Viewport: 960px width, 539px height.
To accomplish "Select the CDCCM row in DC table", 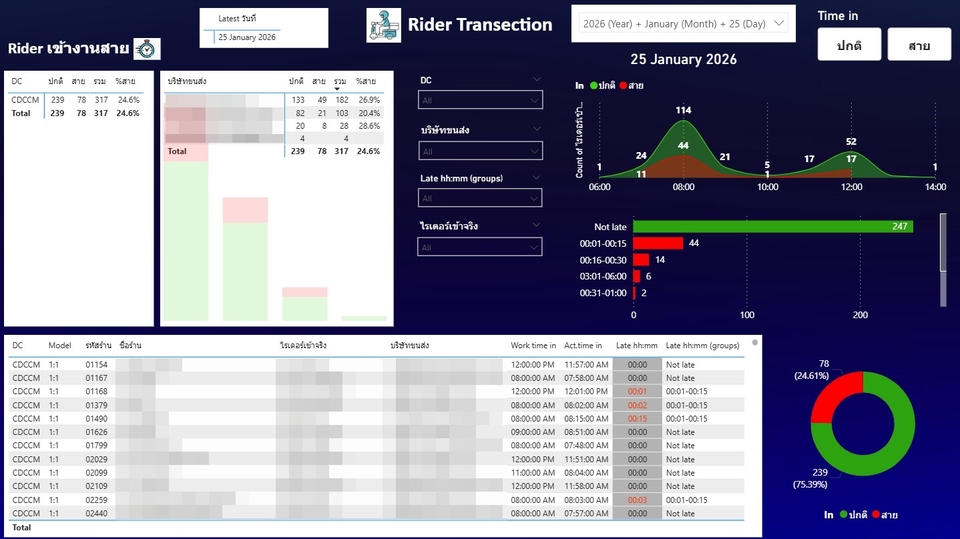I will tap(25, 100).
